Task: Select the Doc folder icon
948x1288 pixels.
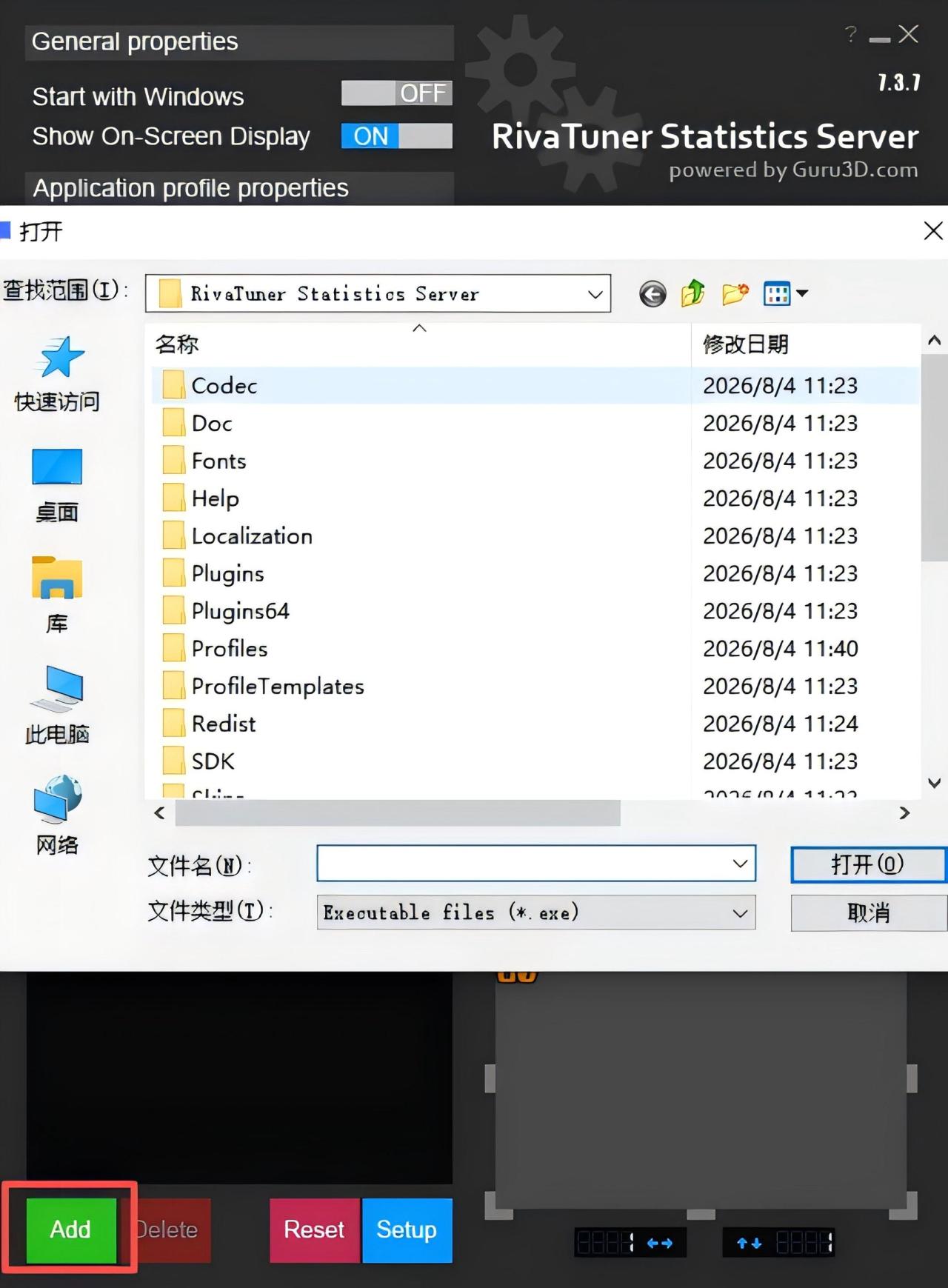Action: coord(173,423)
